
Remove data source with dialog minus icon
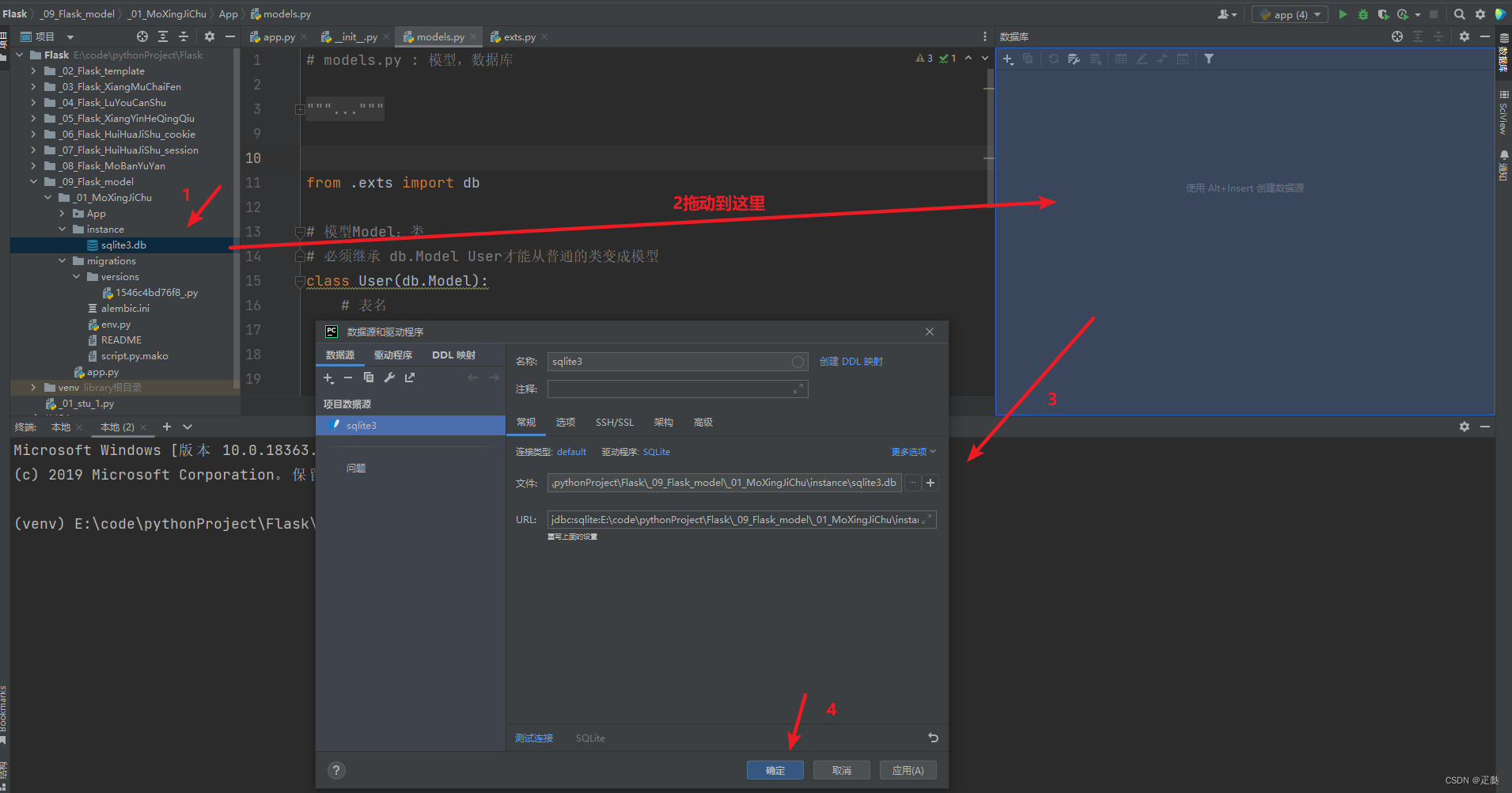[x=348, y=378]
